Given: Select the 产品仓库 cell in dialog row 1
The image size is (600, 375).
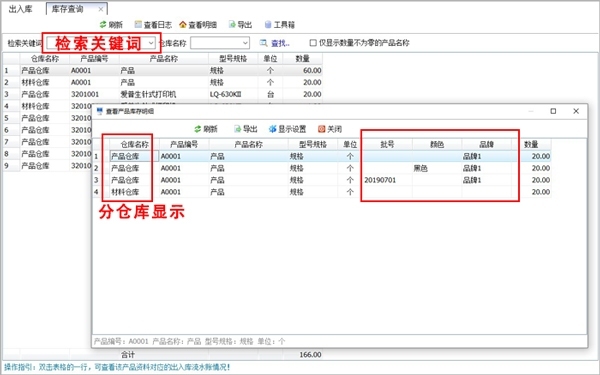Looking at the screenshot, I should [134, 157].
